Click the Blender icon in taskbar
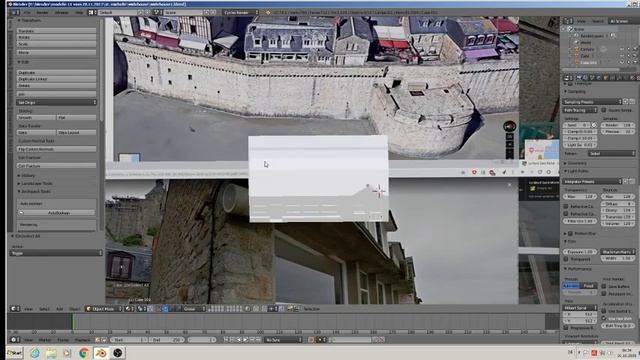 tap(101, 353)
